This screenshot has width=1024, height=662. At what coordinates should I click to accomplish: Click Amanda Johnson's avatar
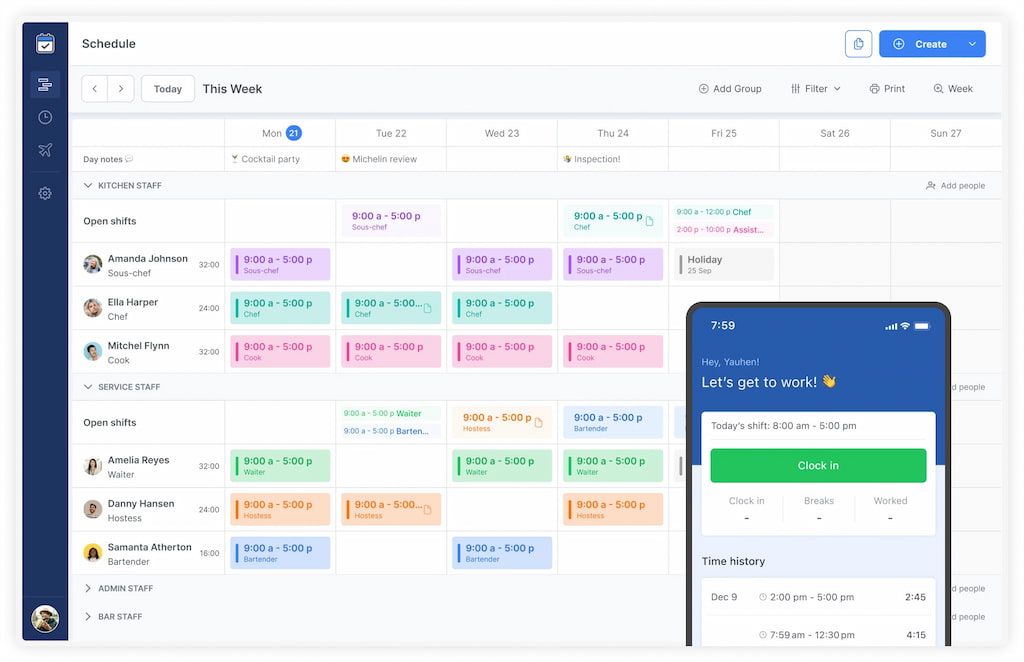[93, 264]
